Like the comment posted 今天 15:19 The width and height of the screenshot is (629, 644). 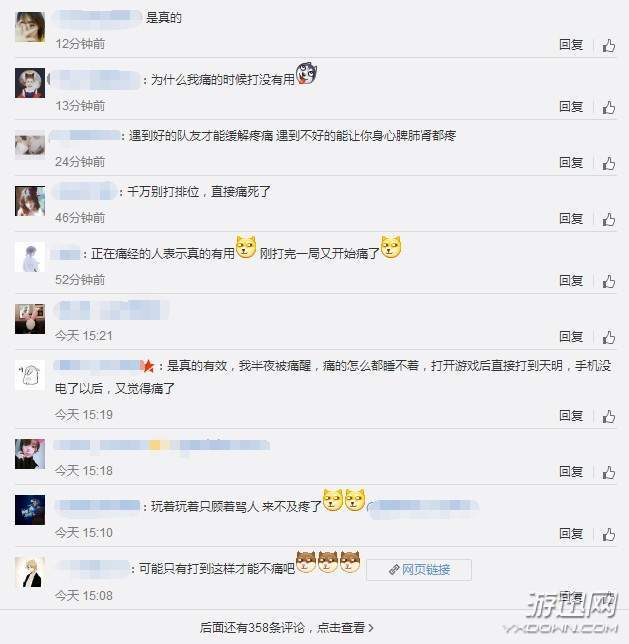(608, 416)
